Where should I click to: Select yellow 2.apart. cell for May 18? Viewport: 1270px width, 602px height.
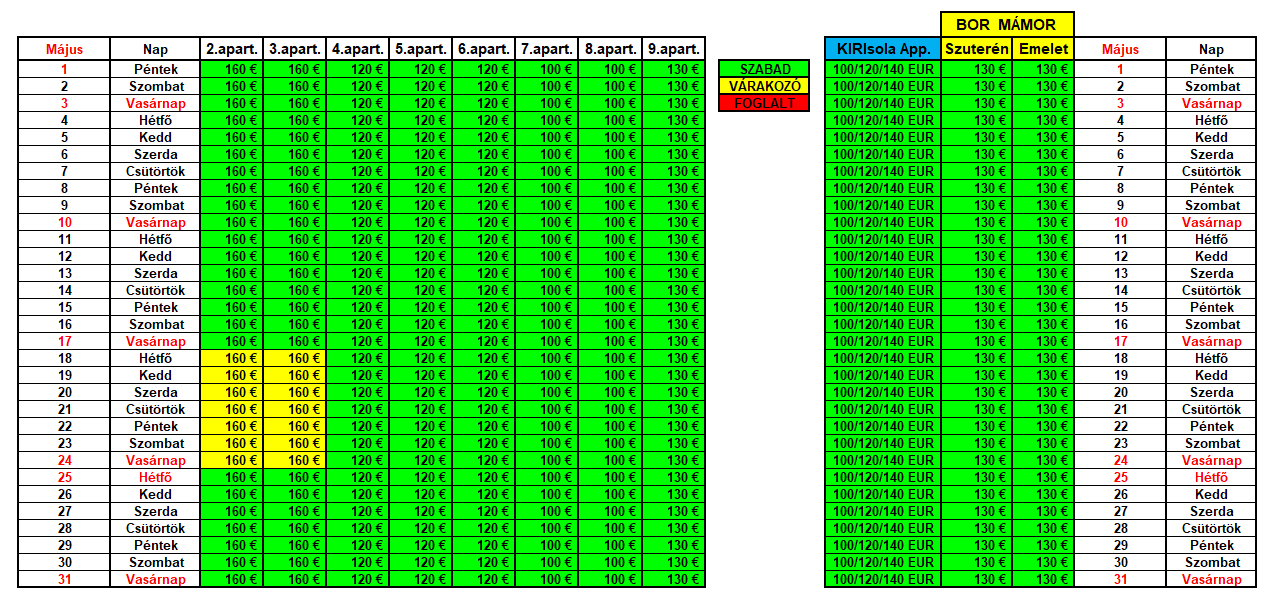tap(232, 358)
